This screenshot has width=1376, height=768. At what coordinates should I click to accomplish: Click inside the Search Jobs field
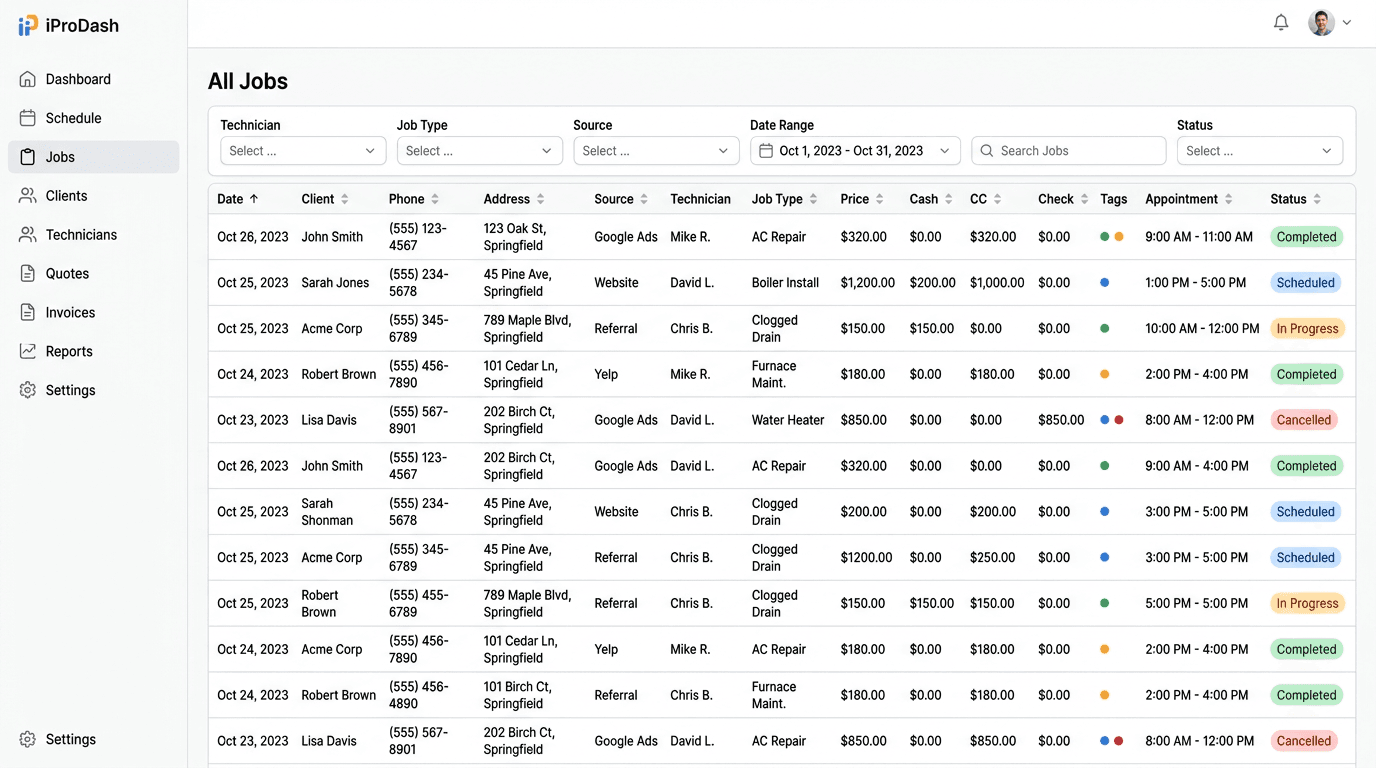[x=1068, y=150]
